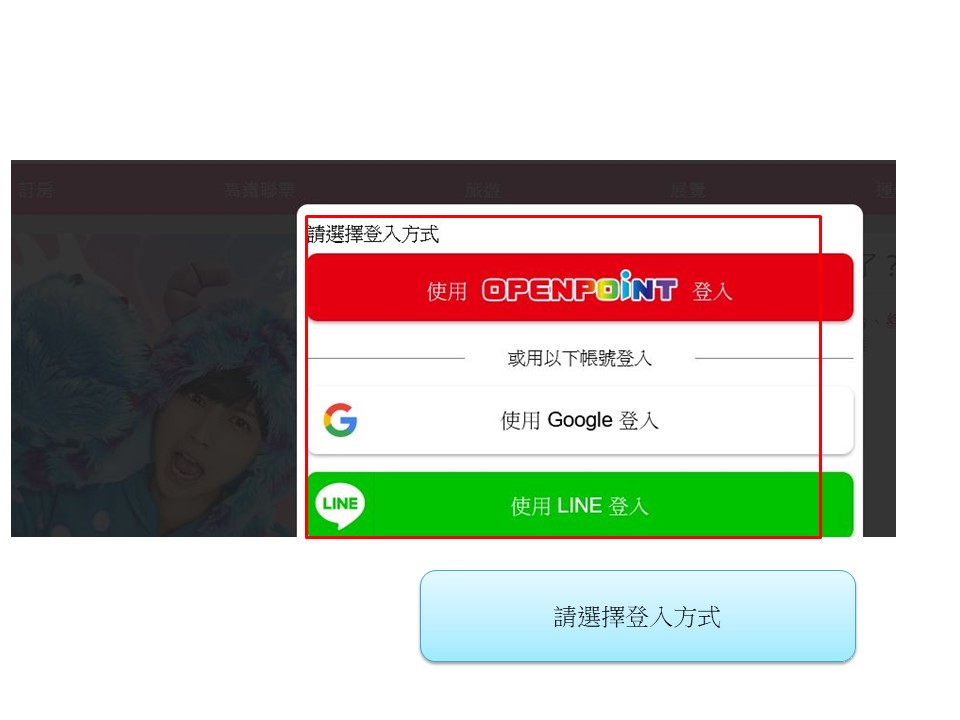This screenshot has width=960, height=720.
Task: Open the dimmed 訂房 navigation item
Action: point(35,190)
